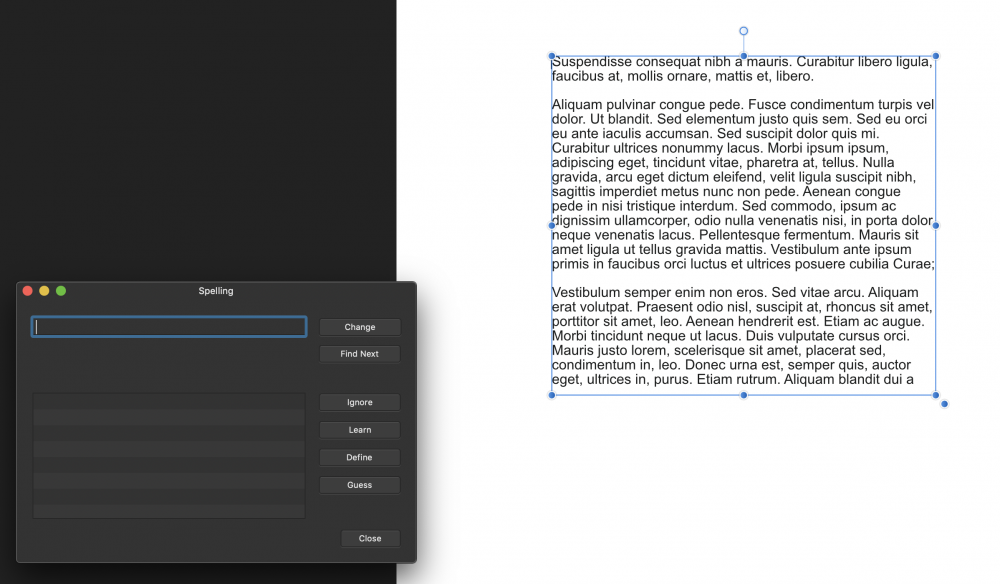Click the middle-right resize handle of the text frame

click(x=935, y=225)
